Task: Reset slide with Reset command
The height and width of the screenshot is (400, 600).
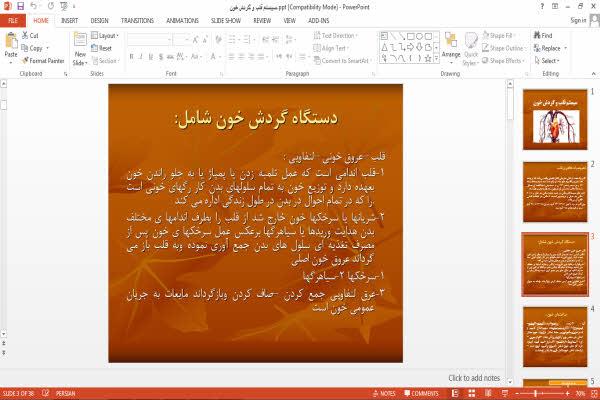Action: tap(101, 48)
